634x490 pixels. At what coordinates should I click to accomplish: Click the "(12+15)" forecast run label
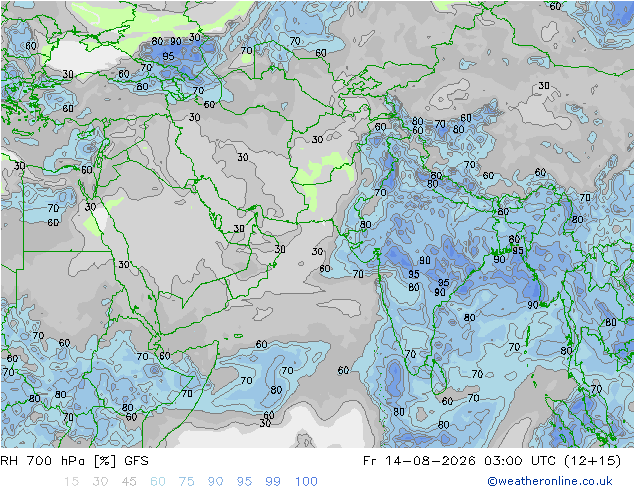pos(592,461)
